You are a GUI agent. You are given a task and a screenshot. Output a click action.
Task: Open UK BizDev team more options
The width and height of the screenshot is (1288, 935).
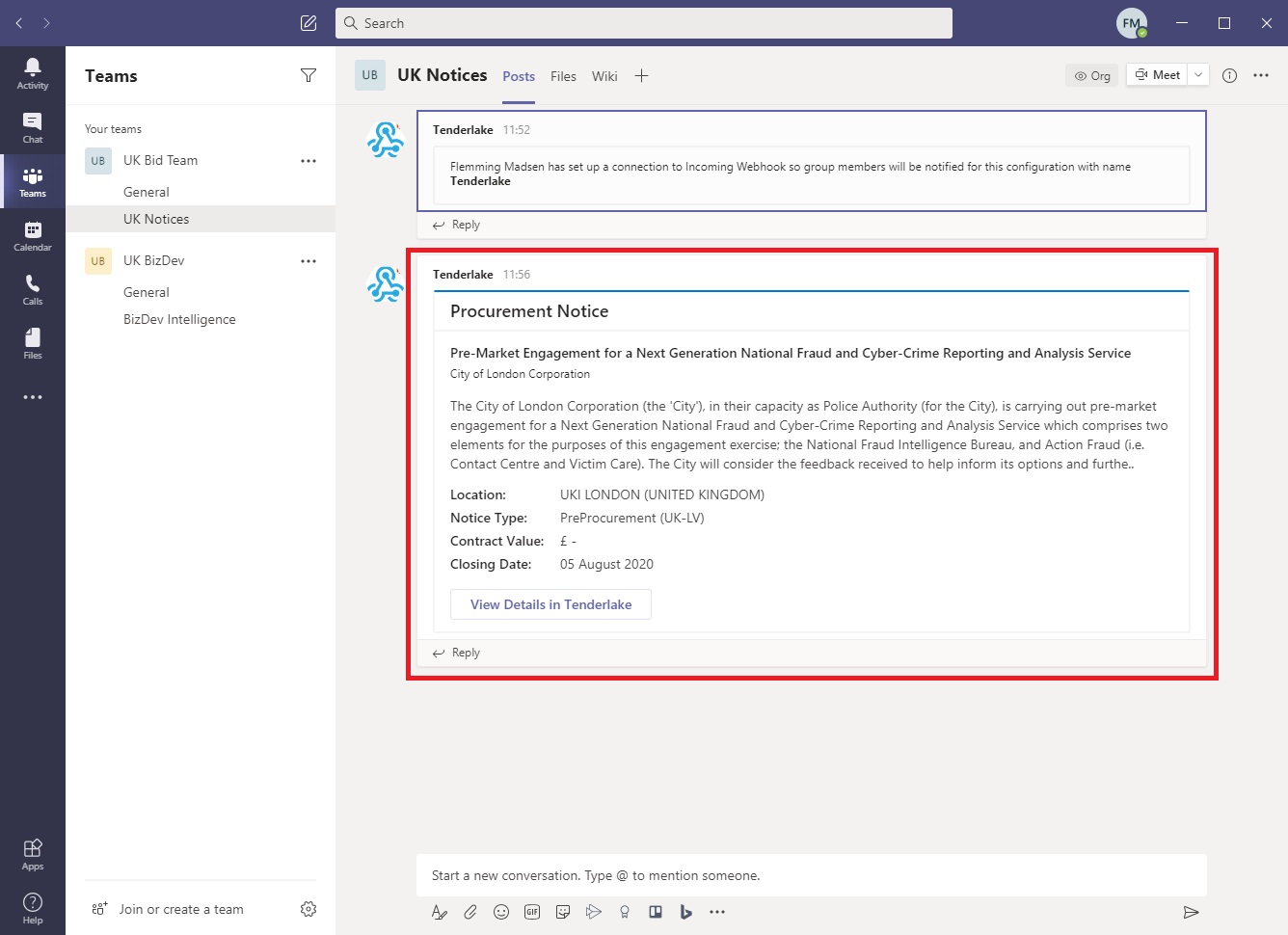[x=309, y=261]
